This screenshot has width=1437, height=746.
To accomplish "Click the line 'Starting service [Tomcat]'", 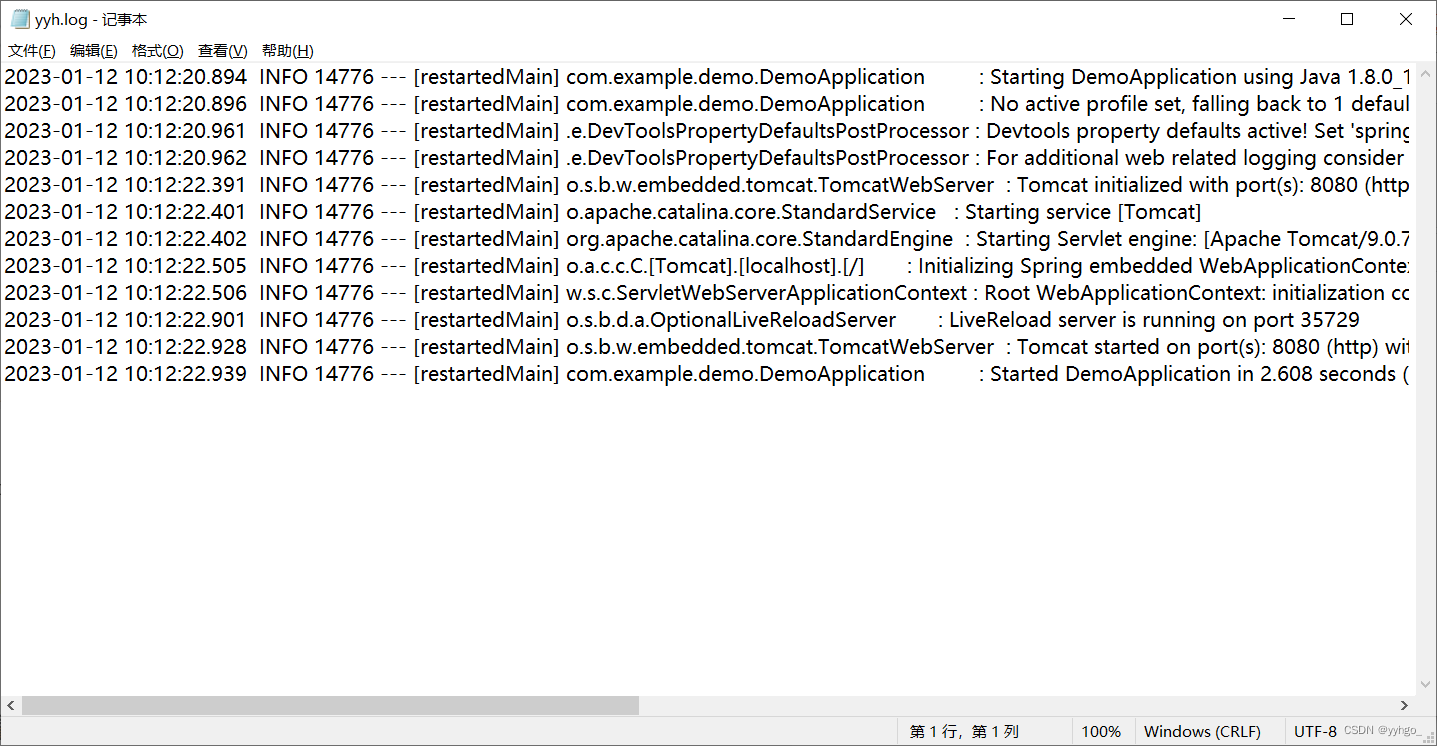I will click(603, 212).
